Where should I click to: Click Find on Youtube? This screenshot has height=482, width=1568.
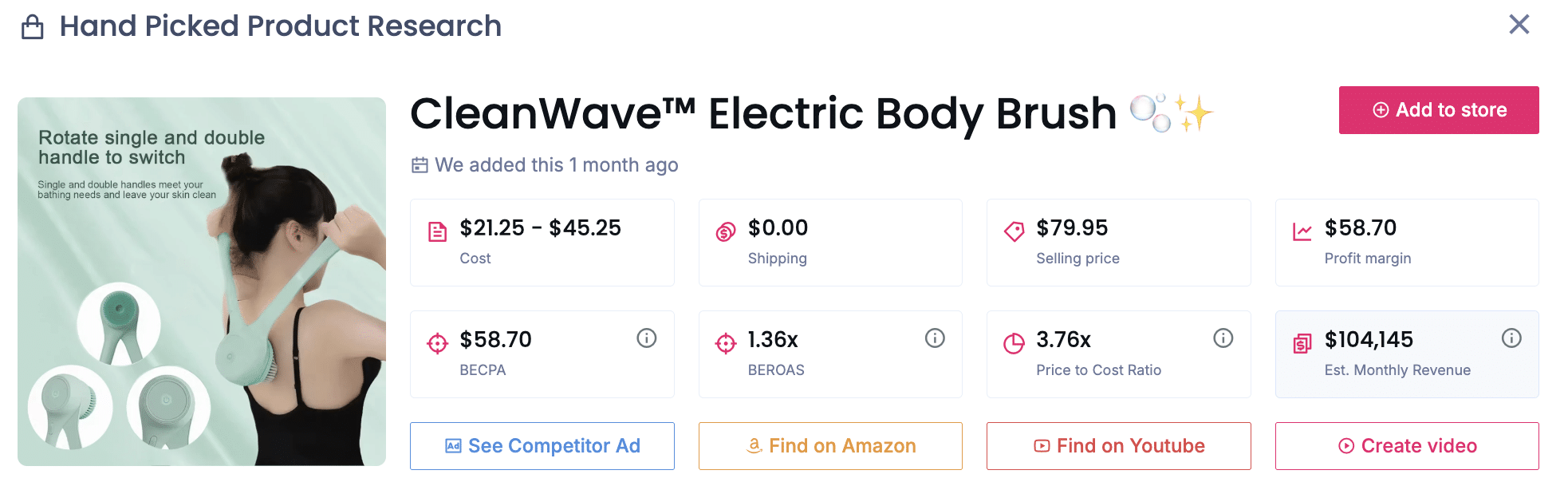[1118, 445]
